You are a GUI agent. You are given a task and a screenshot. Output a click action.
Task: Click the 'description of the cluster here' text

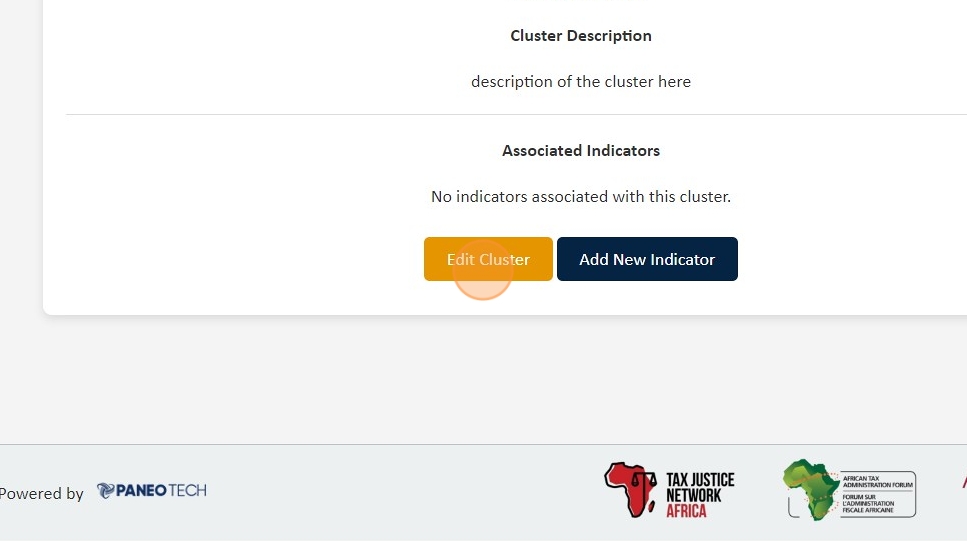581,82
